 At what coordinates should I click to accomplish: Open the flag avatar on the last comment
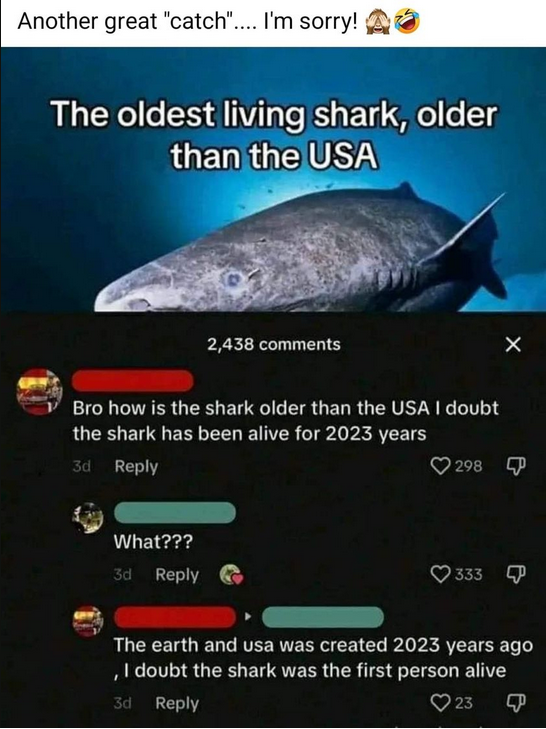(x=88, y=621)
